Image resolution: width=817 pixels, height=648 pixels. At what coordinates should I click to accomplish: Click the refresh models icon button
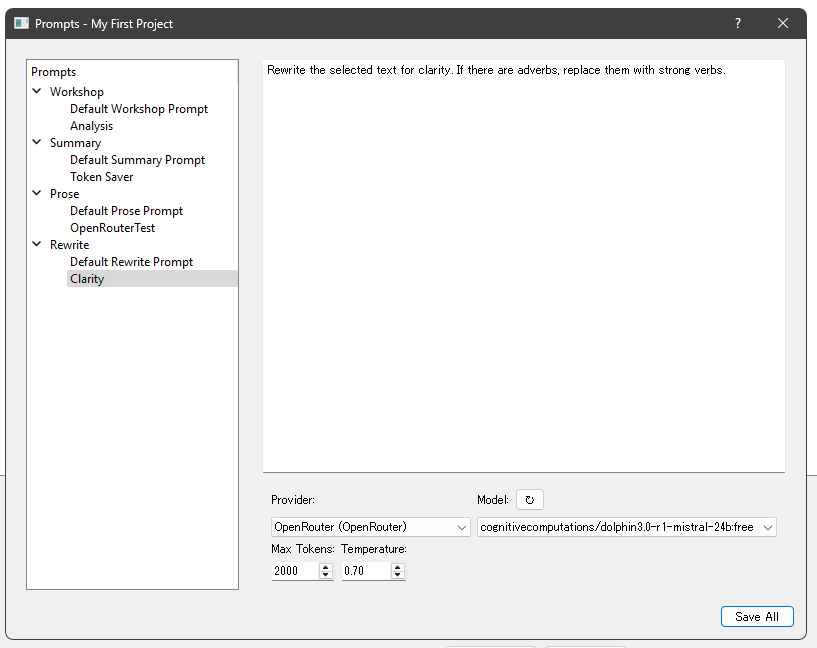[530, 500]
